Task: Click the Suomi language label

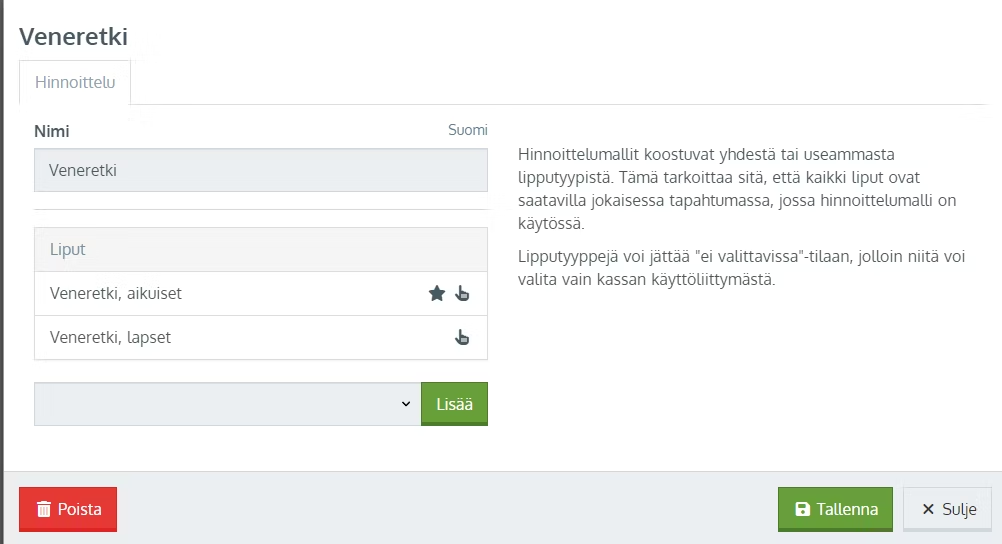Action: pos(467,130)
